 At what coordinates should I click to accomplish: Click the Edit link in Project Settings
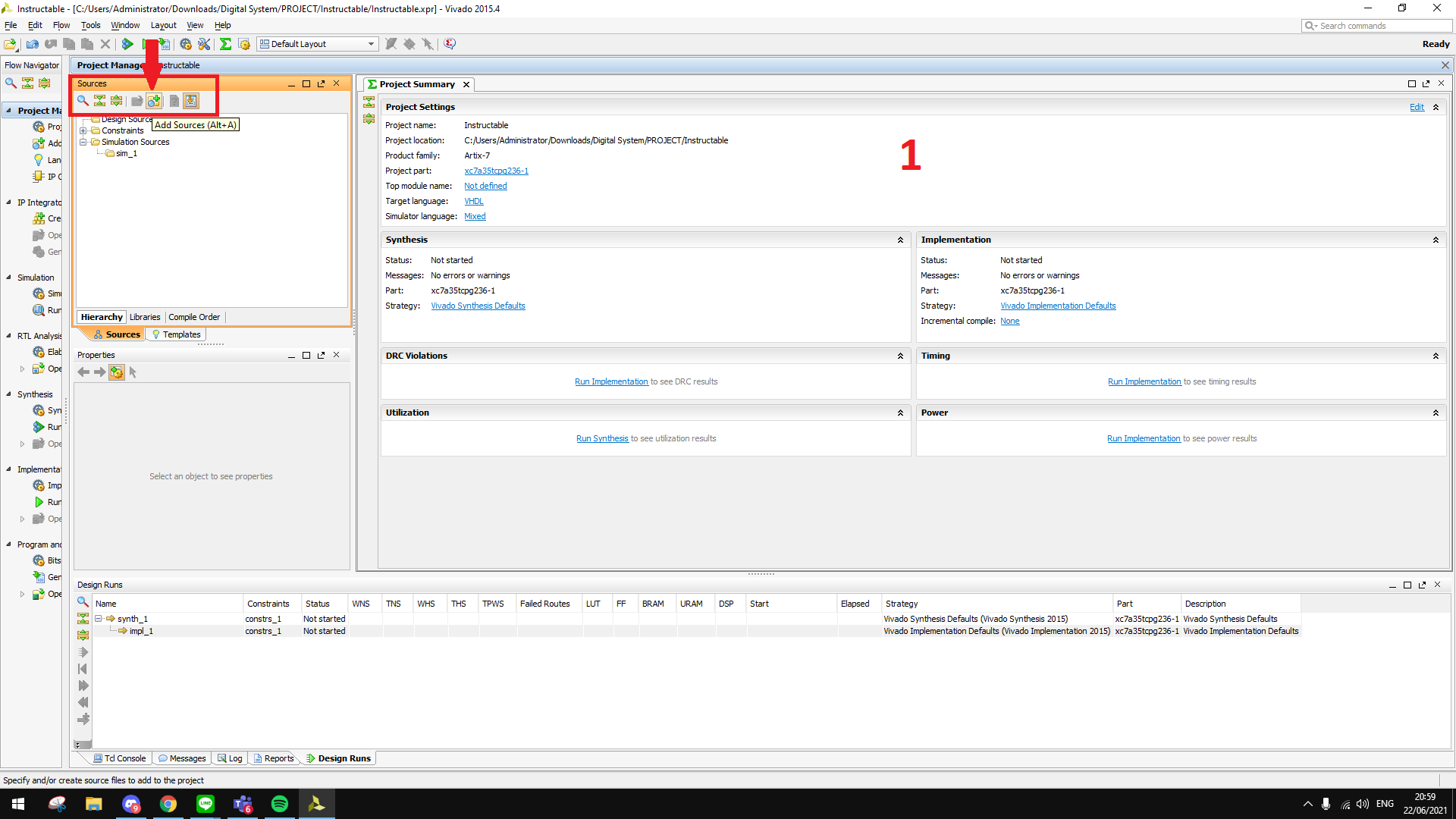point(1417,107)
